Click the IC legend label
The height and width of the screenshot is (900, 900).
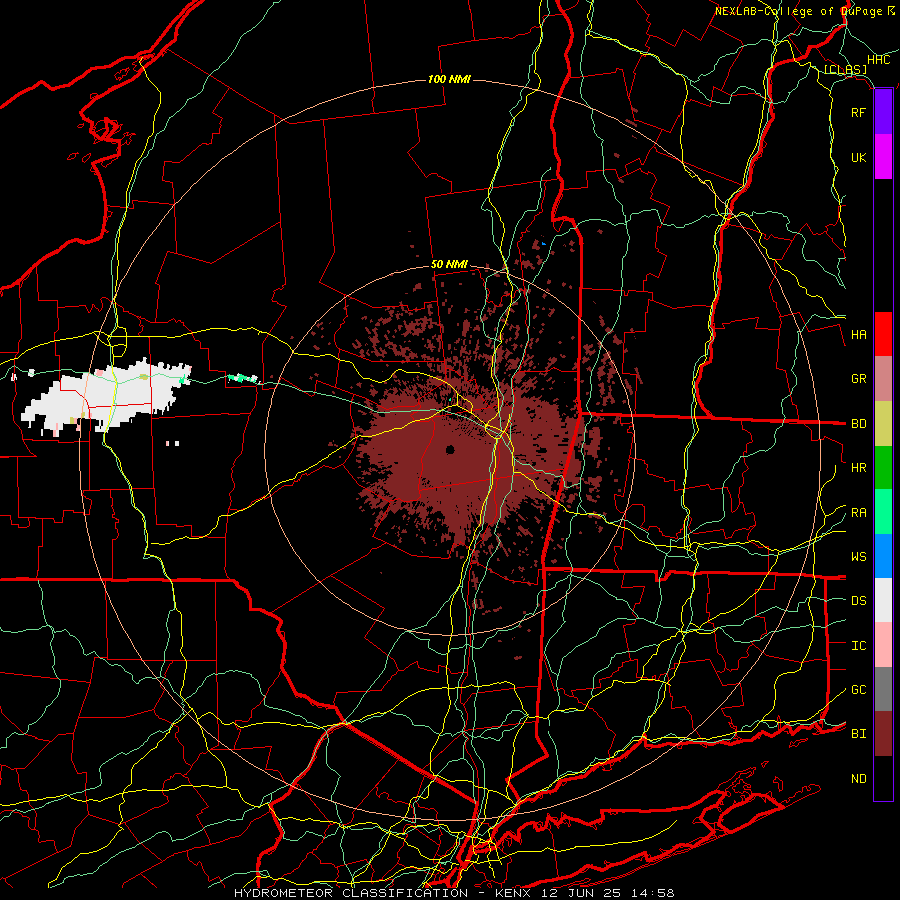859,646
